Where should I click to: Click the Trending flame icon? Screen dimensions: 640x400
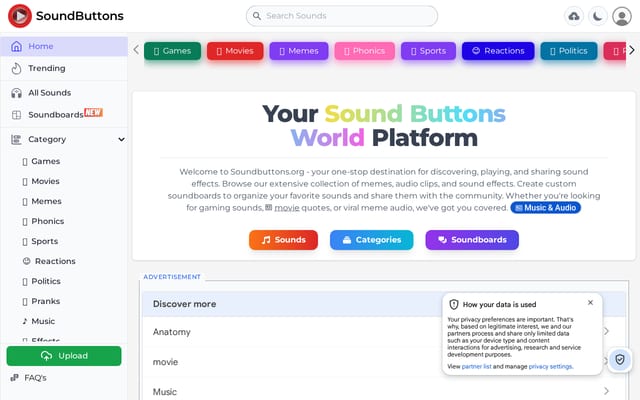[x=16, y=69]
